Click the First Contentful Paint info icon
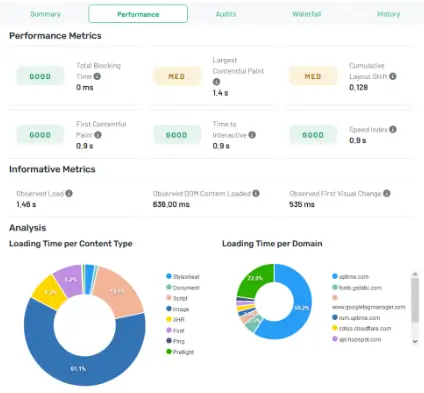The image size is (424, 393). pyautogui.click(x=98, y=135)
